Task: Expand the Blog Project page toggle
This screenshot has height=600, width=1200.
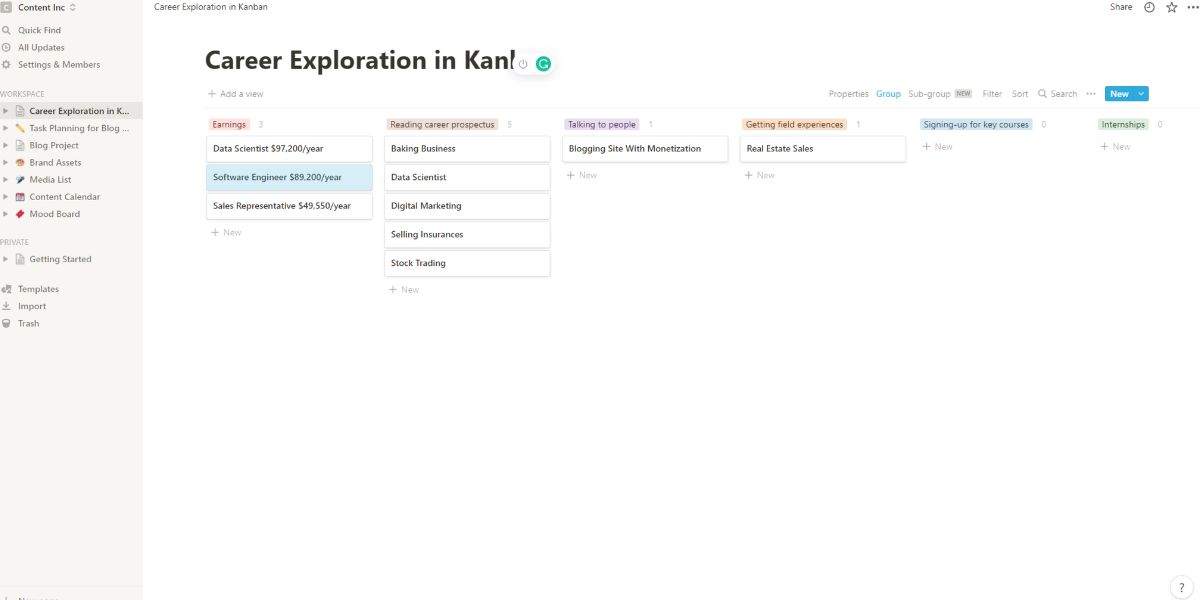Action: [6, 145]
